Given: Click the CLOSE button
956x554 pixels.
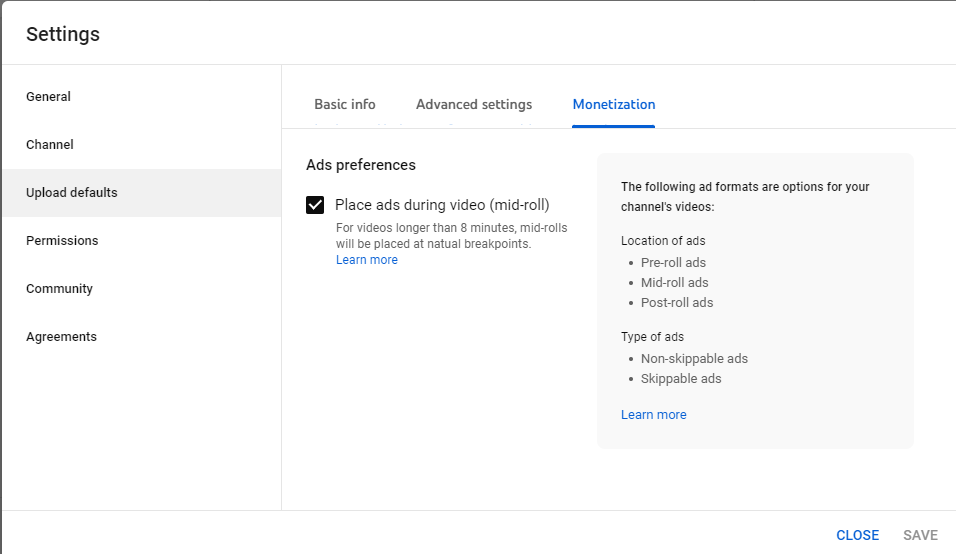Looking at the screenshot, I should click(x=858, y=535).
